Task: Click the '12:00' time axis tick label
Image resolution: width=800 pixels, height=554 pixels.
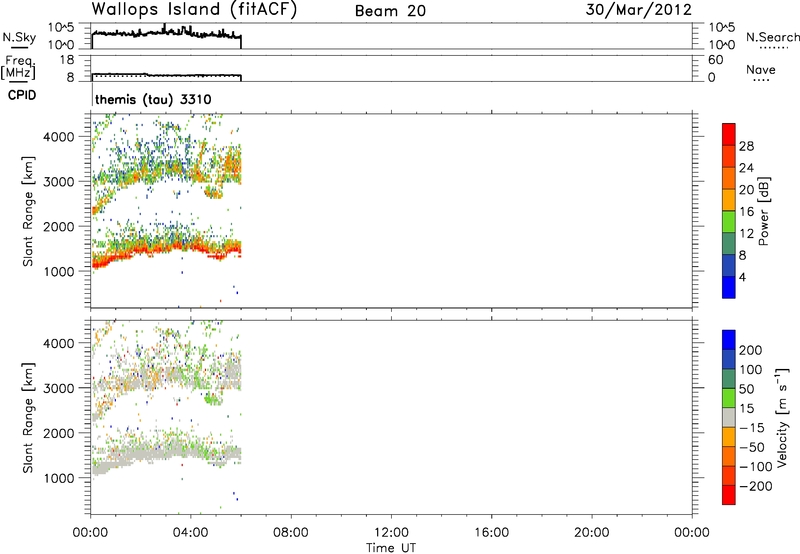Action: pyautogui.click(x=391, y=533)
